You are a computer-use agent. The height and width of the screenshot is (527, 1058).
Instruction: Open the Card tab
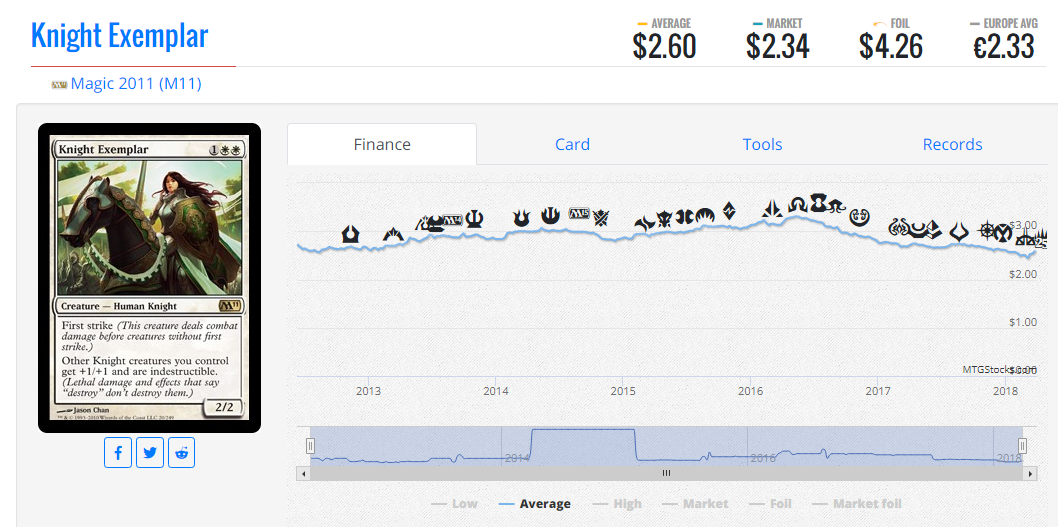point(572,144)
